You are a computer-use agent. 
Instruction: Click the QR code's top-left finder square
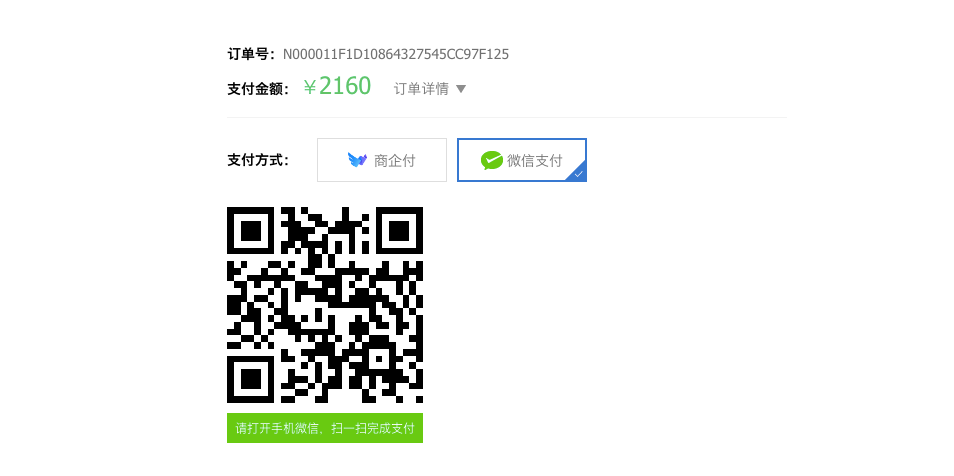tap(251, 231)
